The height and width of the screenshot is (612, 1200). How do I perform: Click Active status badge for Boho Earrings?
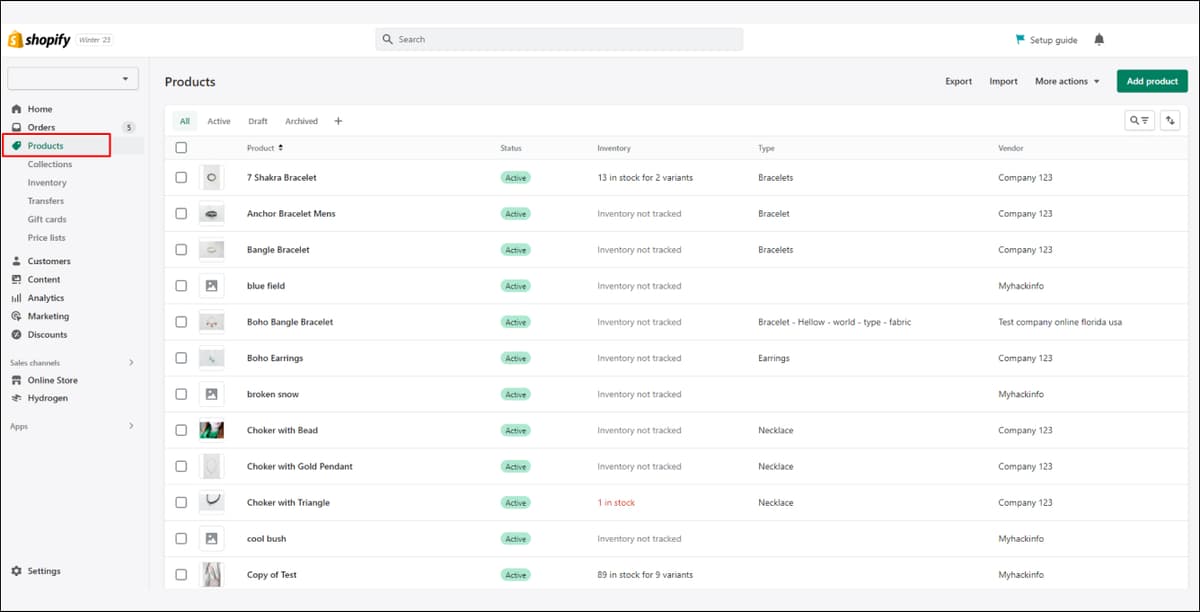point(515,358)
